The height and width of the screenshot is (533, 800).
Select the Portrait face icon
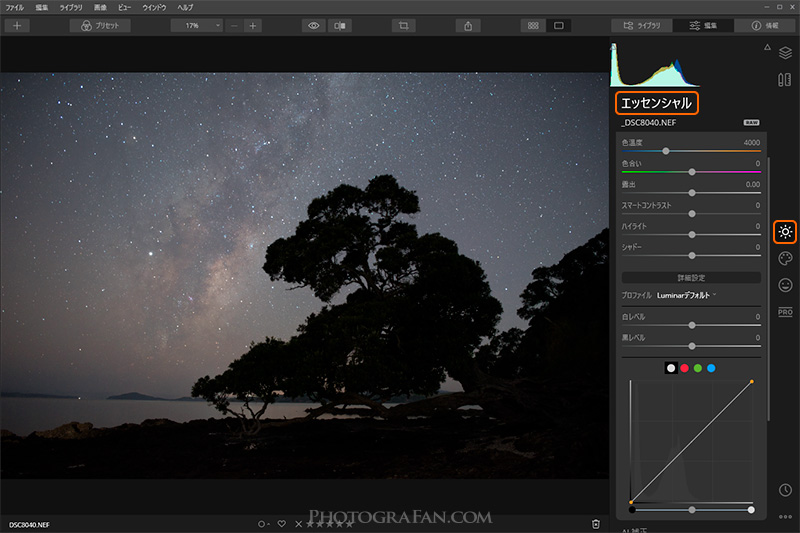785,285
